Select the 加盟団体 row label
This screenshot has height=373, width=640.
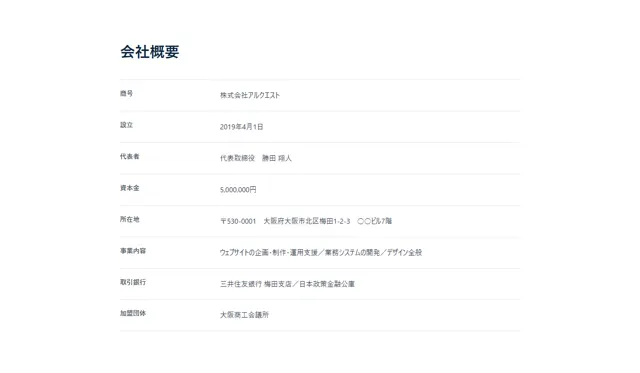click(133, 313)
